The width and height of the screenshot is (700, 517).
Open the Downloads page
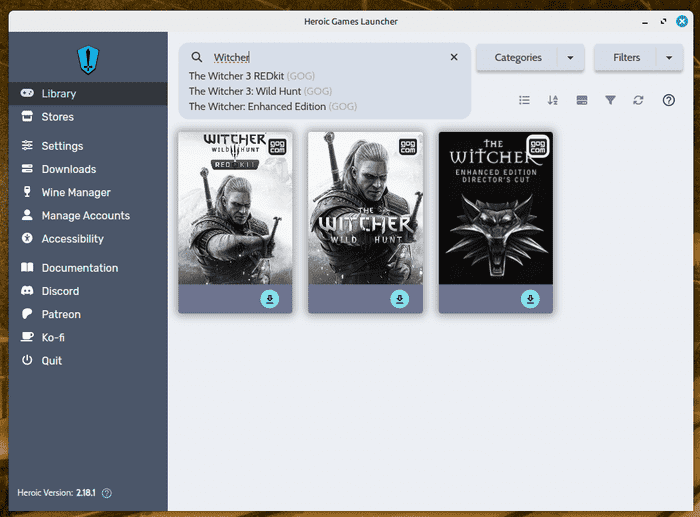coord(88,169)
